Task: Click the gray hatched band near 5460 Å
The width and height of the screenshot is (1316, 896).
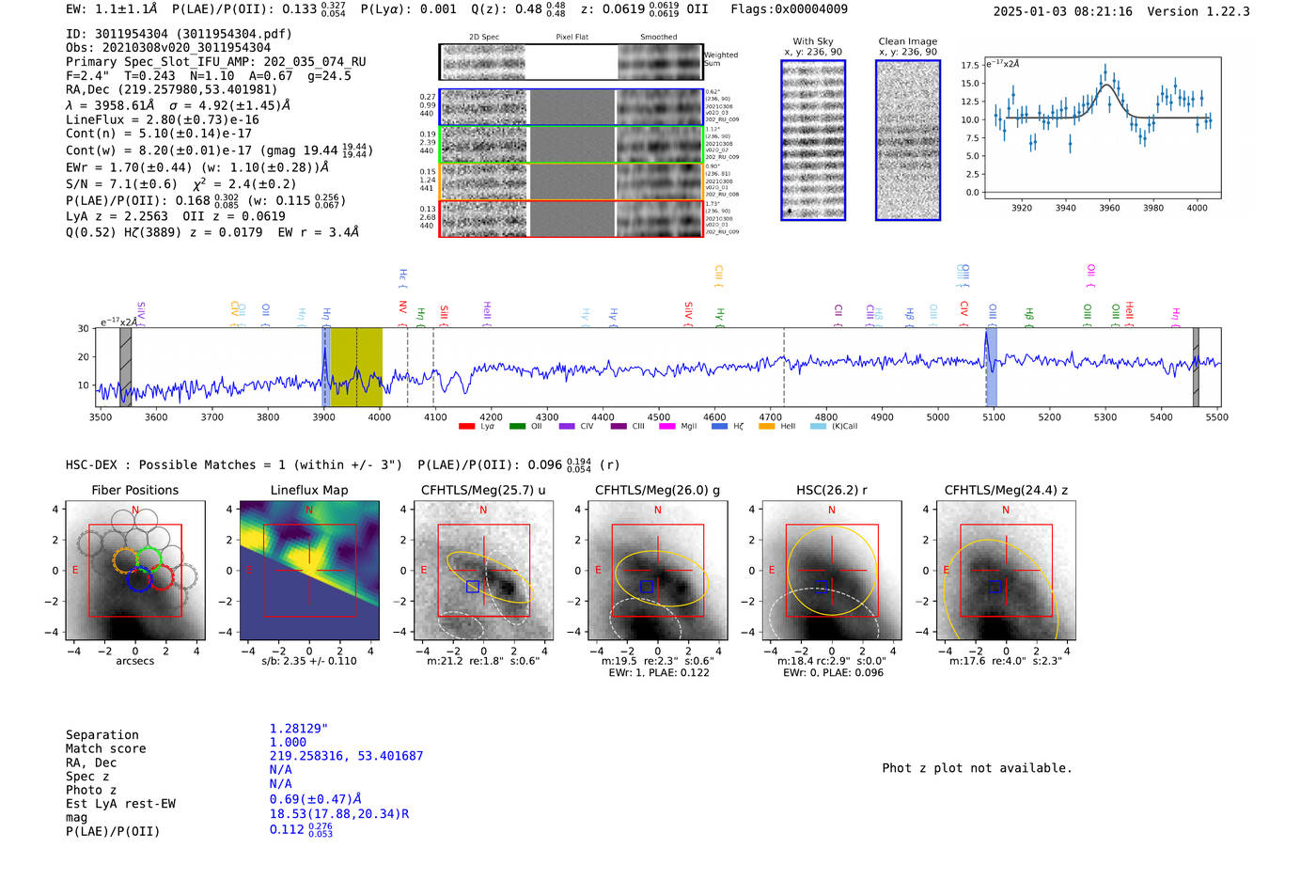Action: click(1196, 367)
